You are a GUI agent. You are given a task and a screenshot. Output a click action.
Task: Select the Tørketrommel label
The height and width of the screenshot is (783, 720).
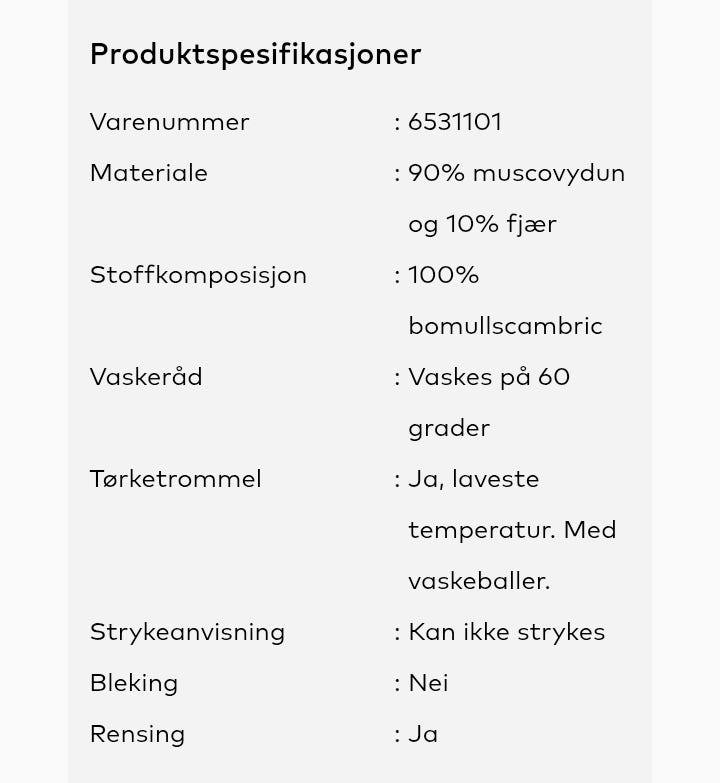(176, 479)
